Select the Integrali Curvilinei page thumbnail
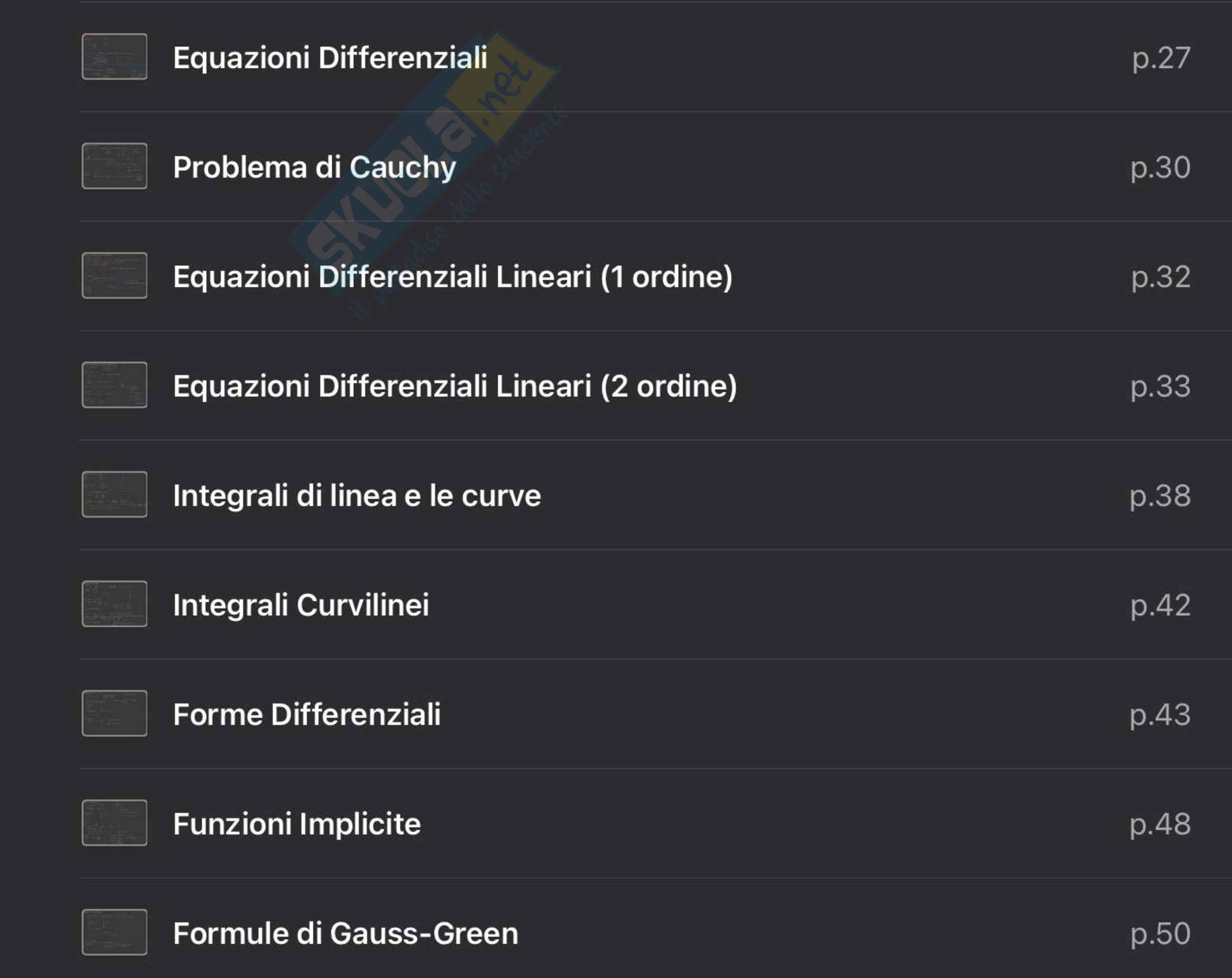 click(114, 604)
